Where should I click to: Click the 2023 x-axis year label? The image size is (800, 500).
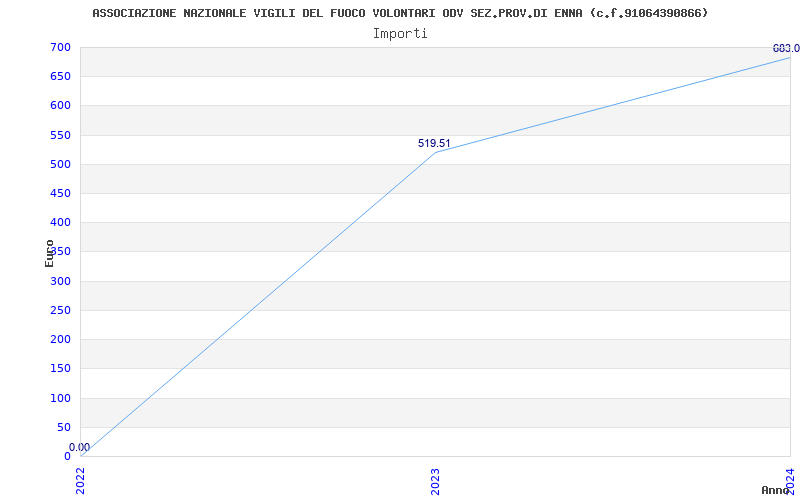(435, 481)
